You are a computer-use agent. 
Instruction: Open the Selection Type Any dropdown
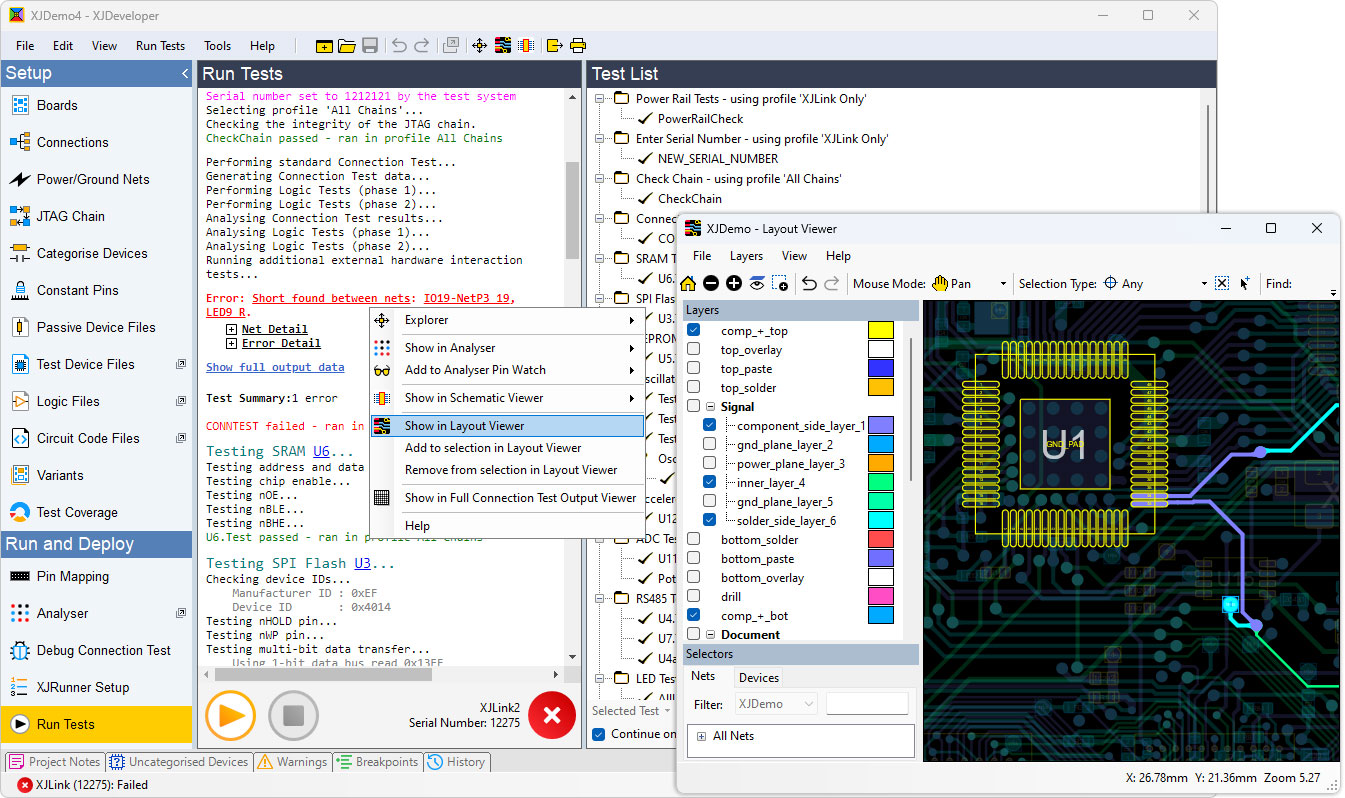click(x=1205, y=284)
